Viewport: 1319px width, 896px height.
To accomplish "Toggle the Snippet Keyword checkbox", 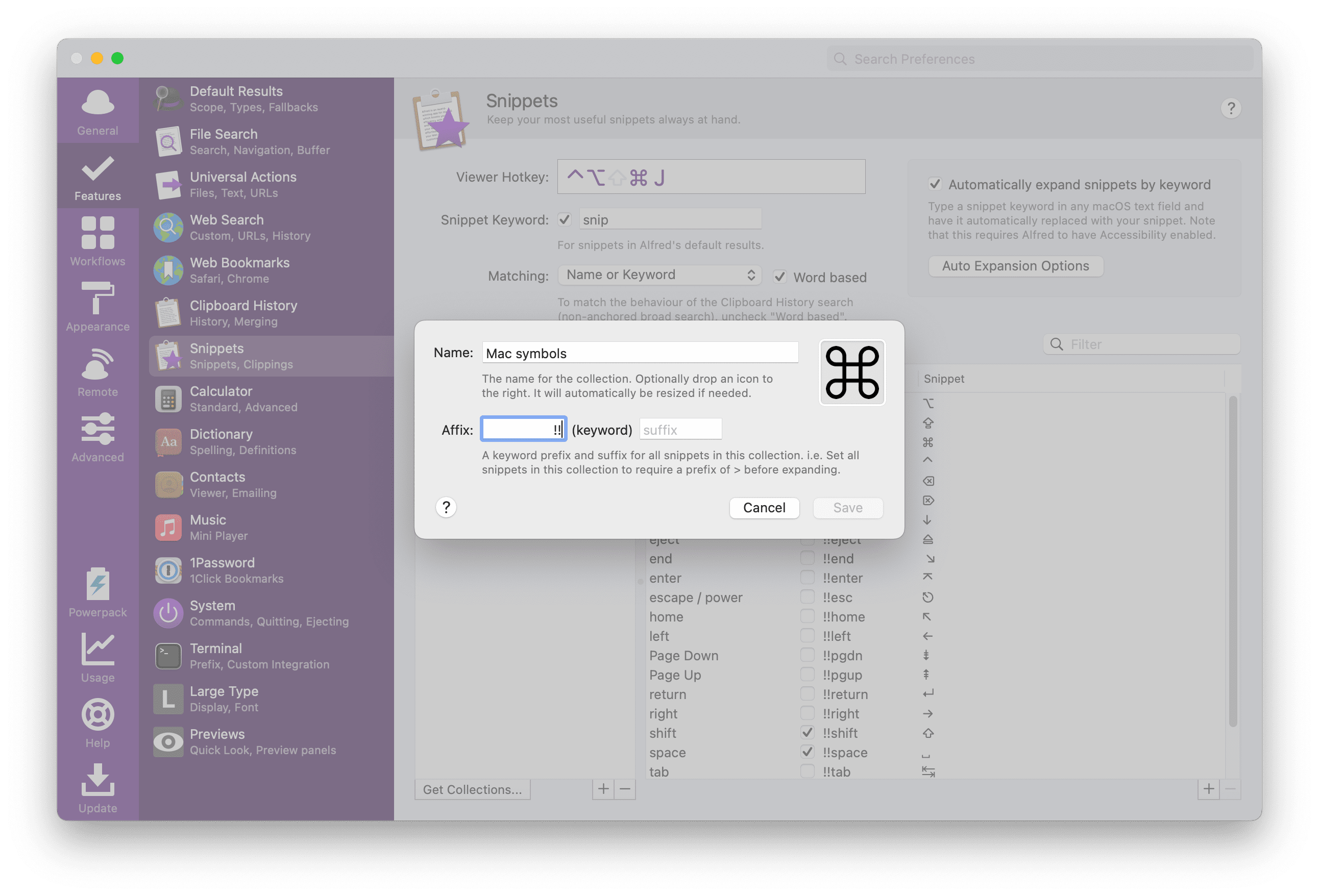I will (x=564, y=219).
